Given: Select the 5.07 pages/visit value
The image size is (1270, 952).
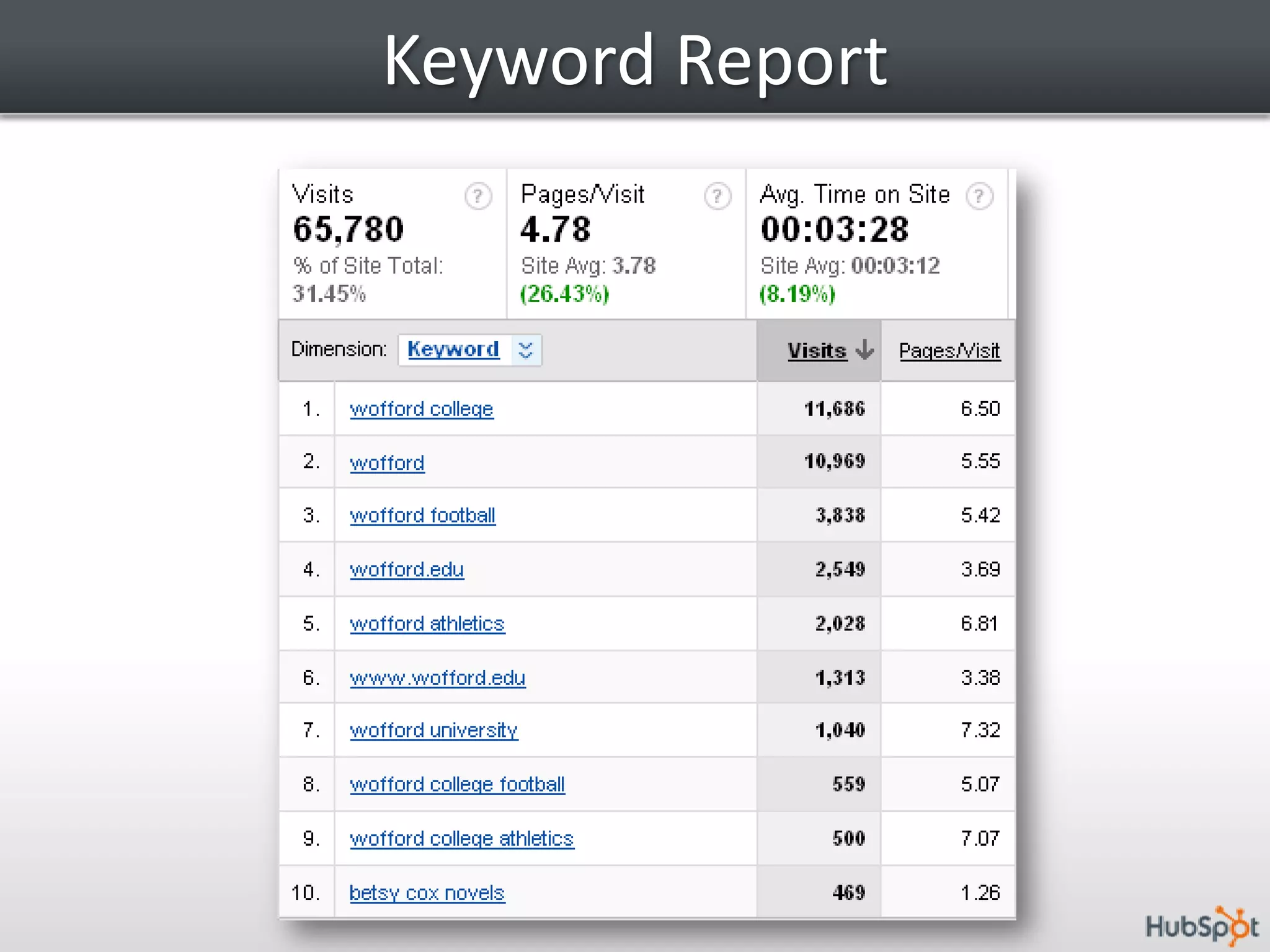Looking at the screenshot, I should pos(980,784).
